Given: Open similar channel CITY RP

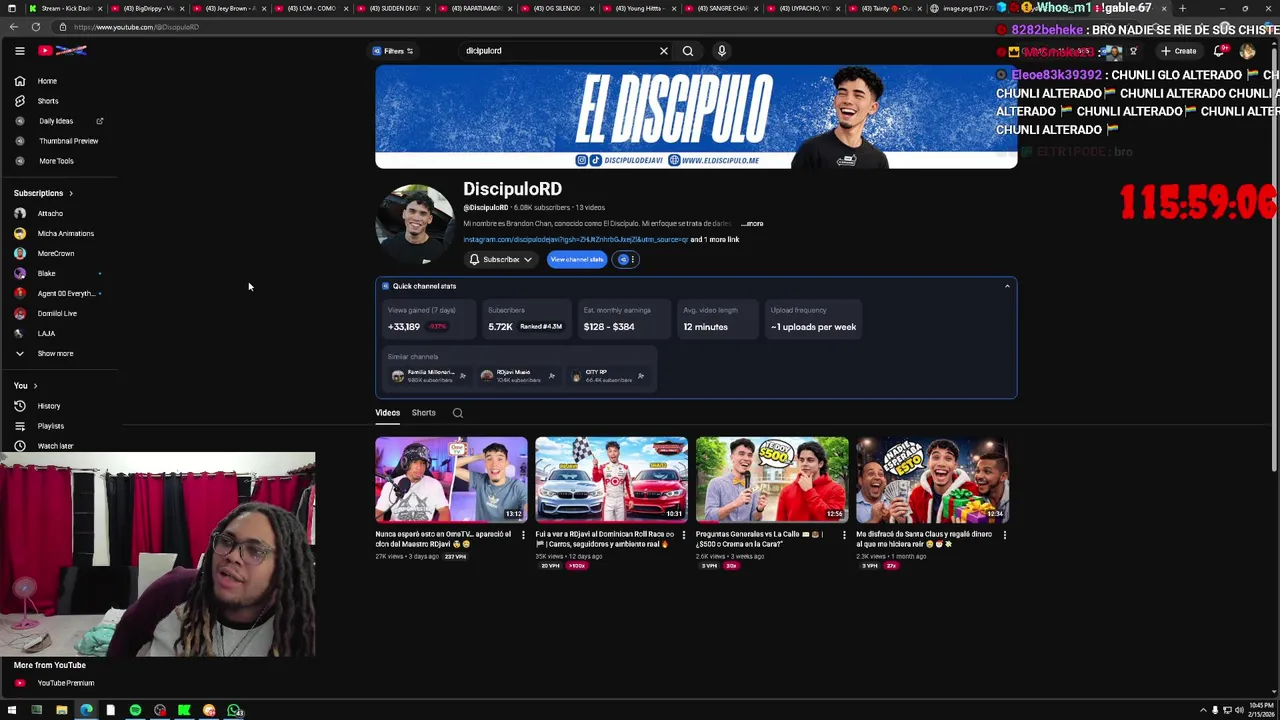Looking at the screenshot, I should click(x=610, y=376).
